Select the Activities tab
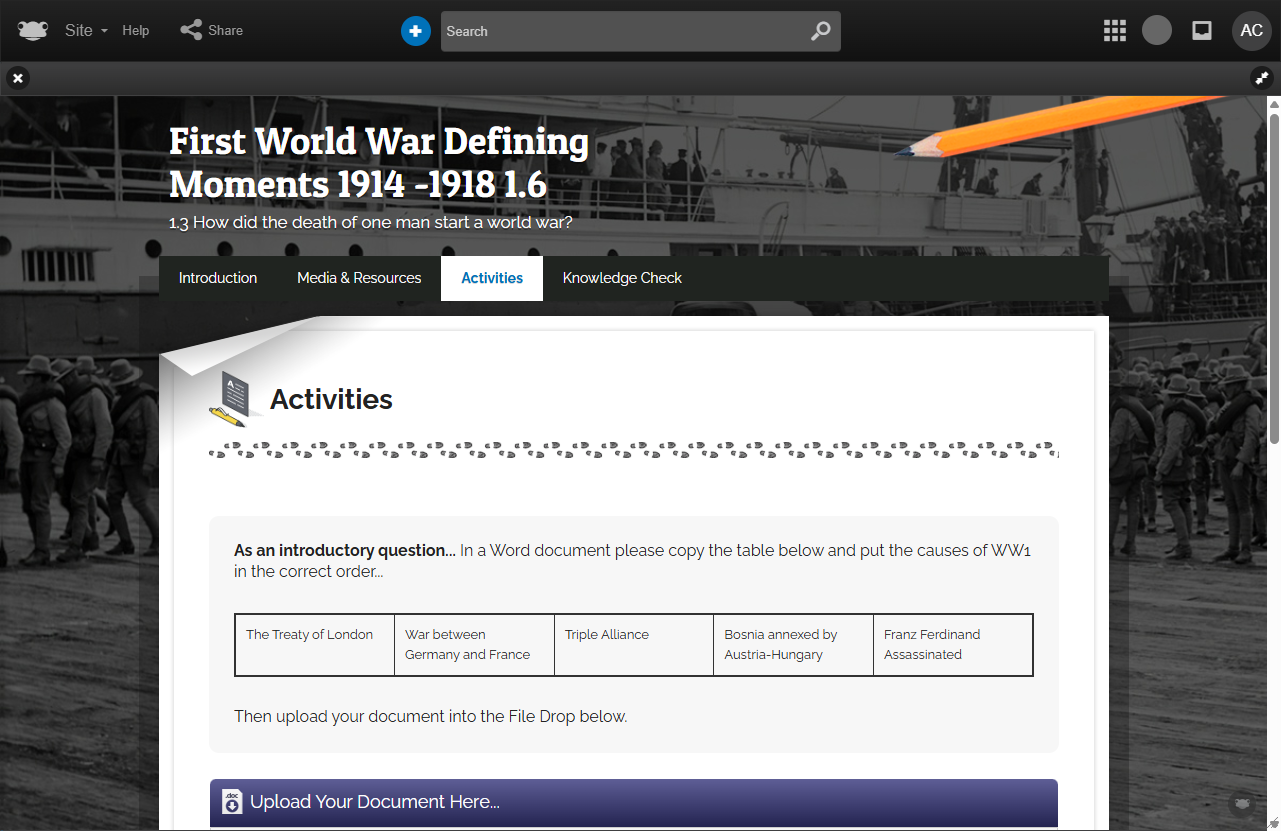The height and width of the screenshot is (831, 1281). tap(492, 278)
